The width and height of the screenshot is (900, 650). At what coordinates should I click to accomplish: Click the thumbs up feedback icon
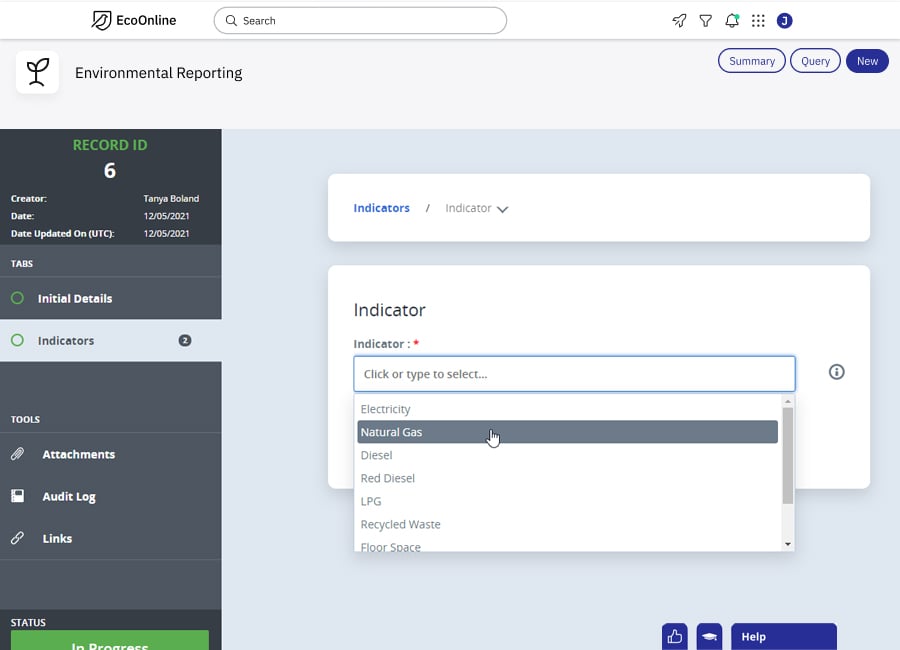[674, 636]
